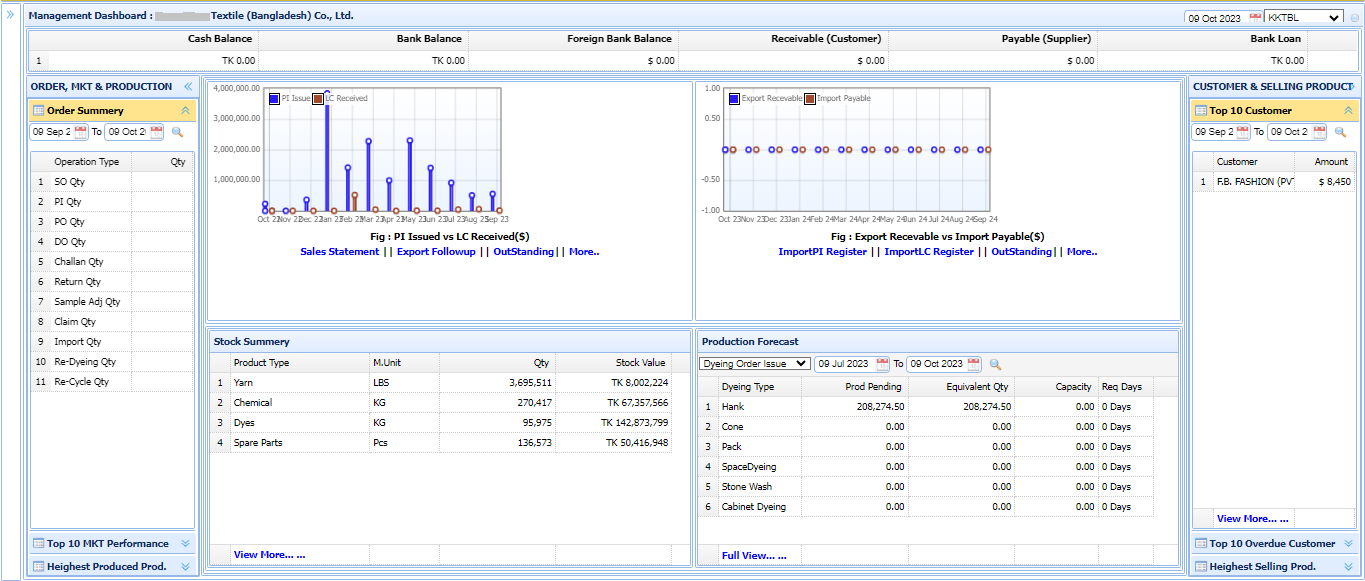Search Order Summery with magnifier icon

(178, 132)
